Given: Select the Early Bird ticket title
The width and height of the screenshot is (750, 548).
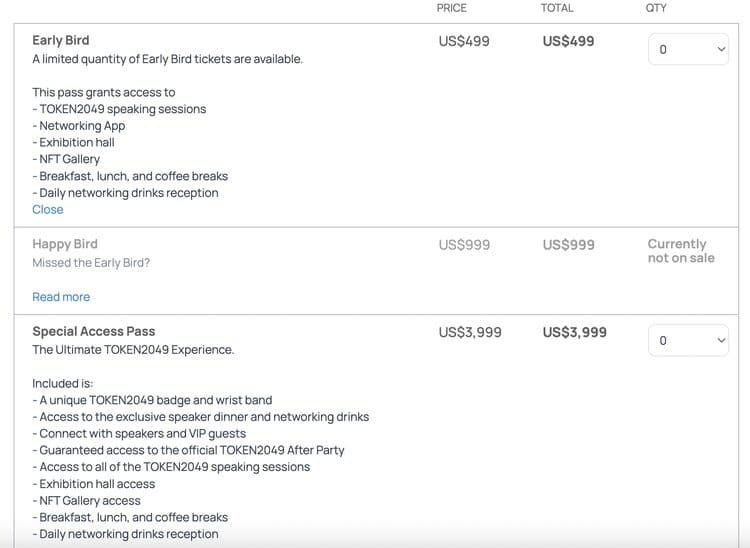Looking at the screenshot, I should [61, 41].
